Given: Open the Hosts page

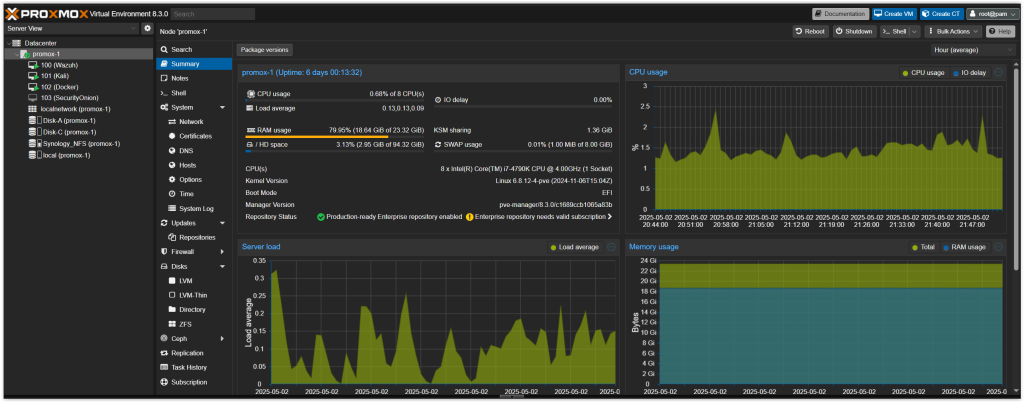Looking at the screenshot, I should (194, 165).
